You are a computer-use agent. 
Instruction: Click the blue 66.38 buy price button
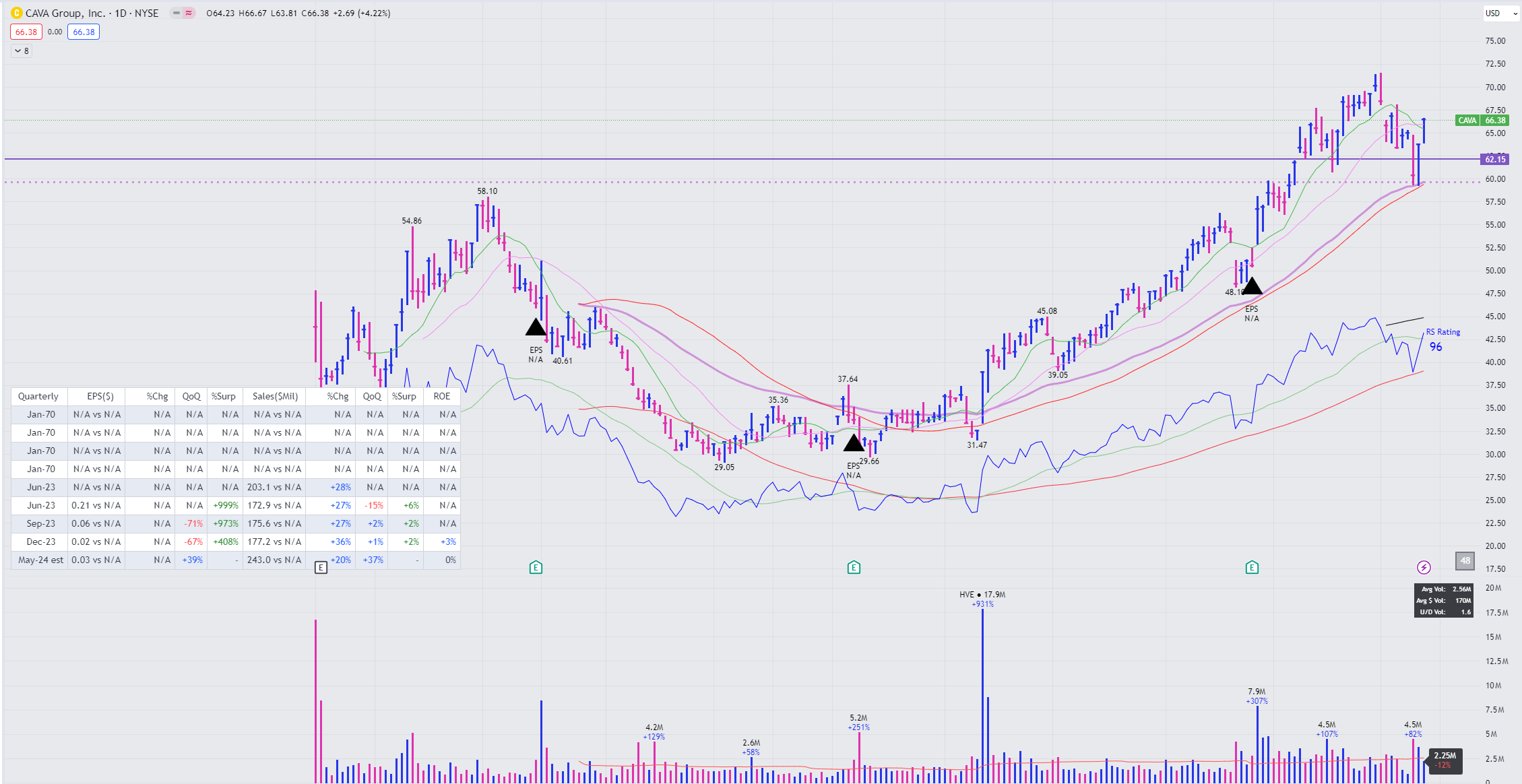(x=84, y=32)
